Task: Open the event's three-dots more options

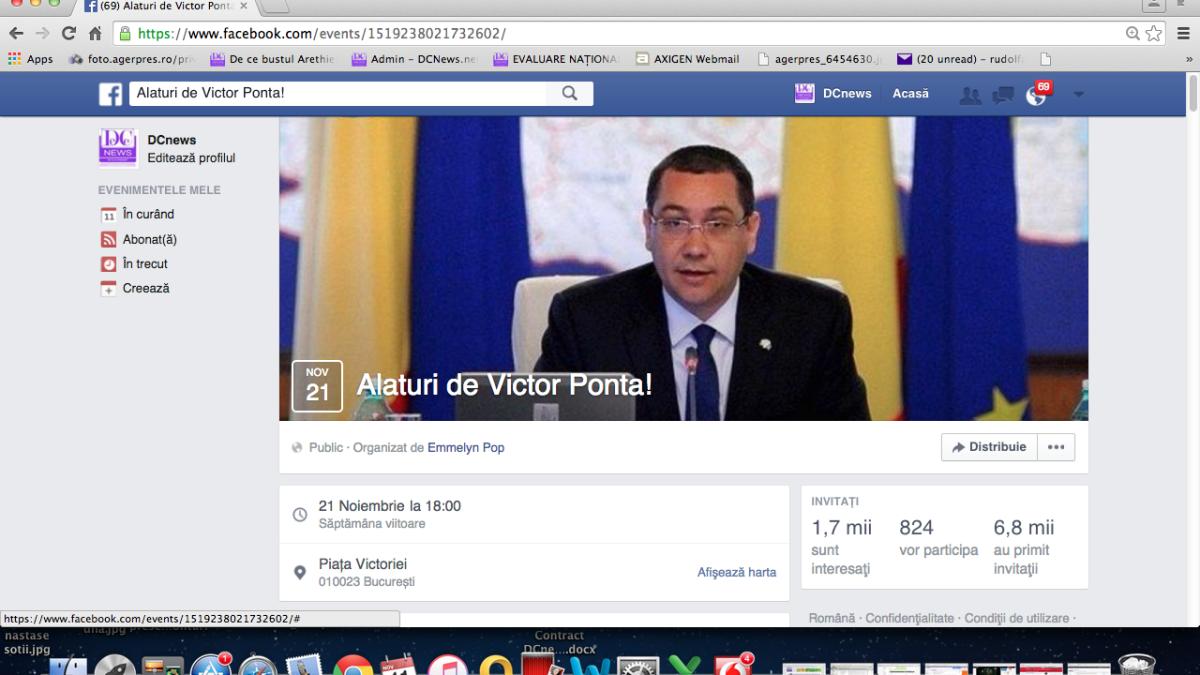Action: click(x=1056, y=448)
